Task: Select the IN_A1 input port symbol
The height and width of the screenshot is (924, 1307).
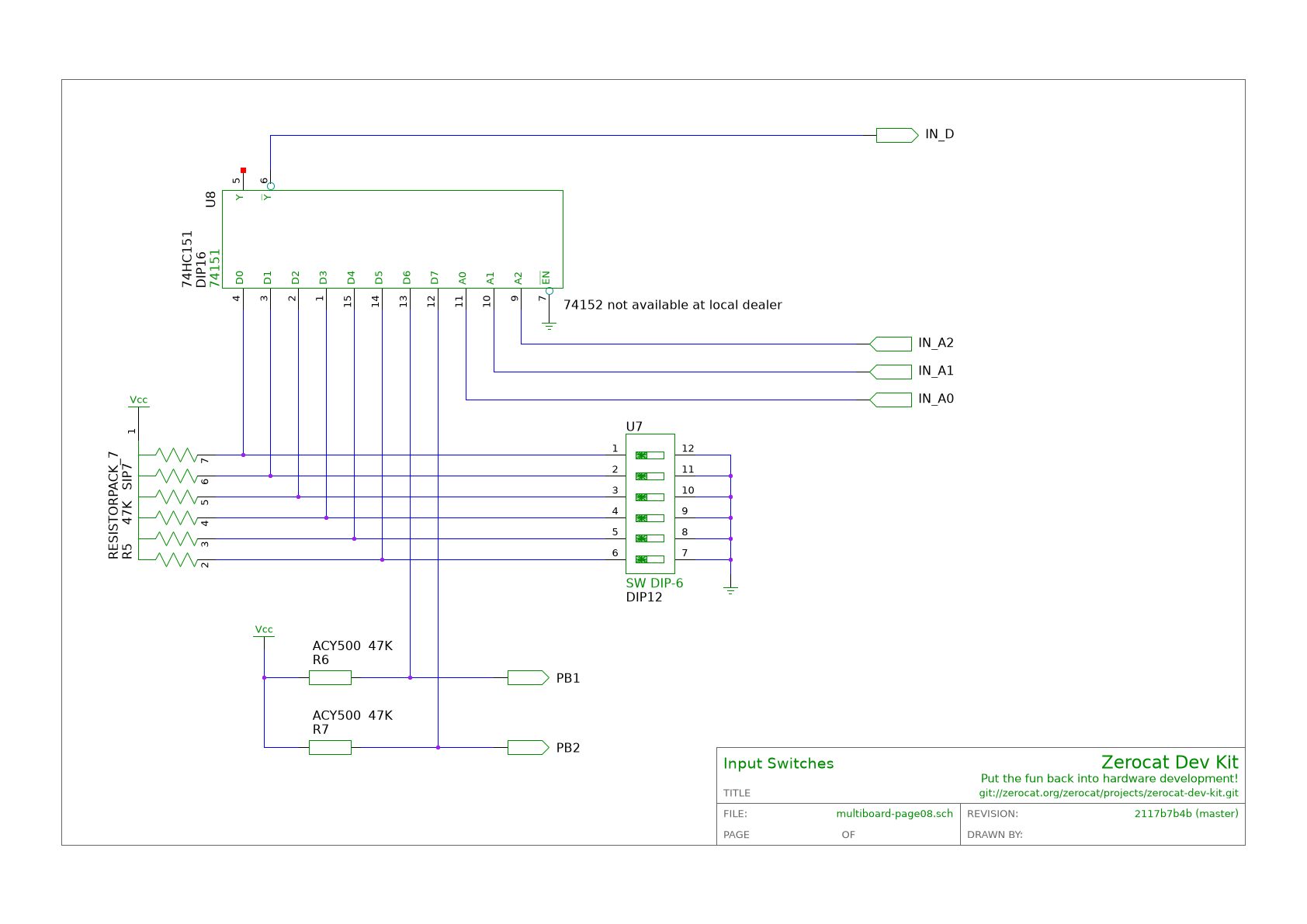Action: coord(891,372)
